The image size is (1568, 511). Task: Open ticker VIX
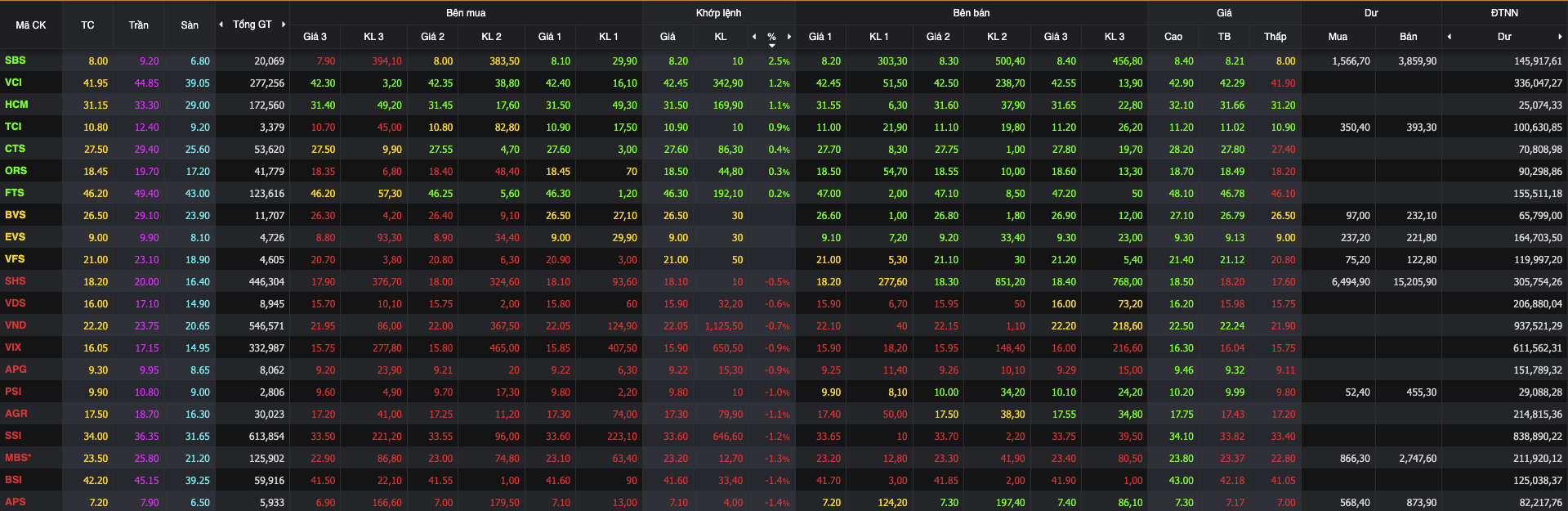click(x=13, y=347)
